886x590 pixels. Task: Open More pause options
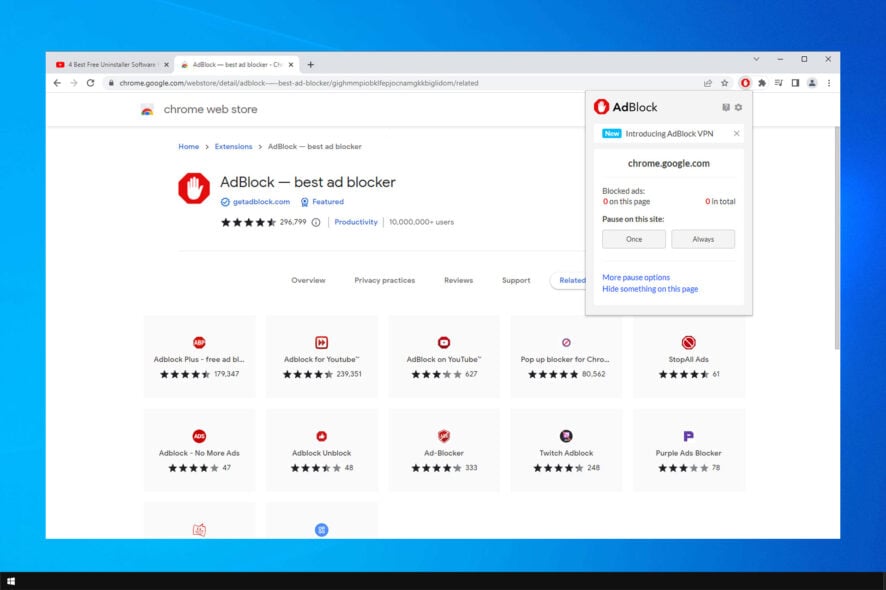636,277
